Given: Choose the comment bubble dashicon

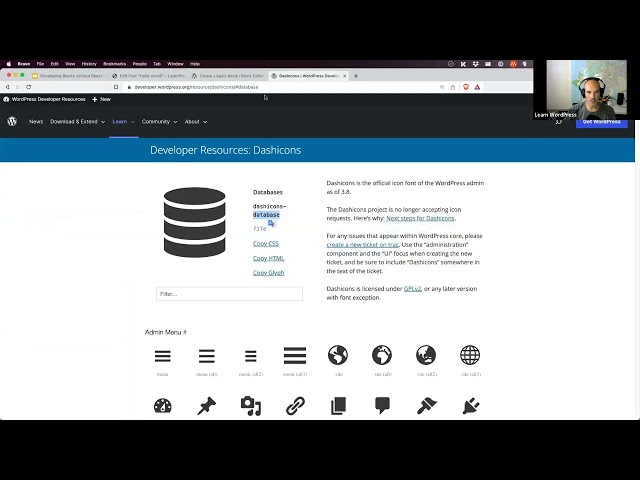Looking at the screenshot, I should point(382,406).
